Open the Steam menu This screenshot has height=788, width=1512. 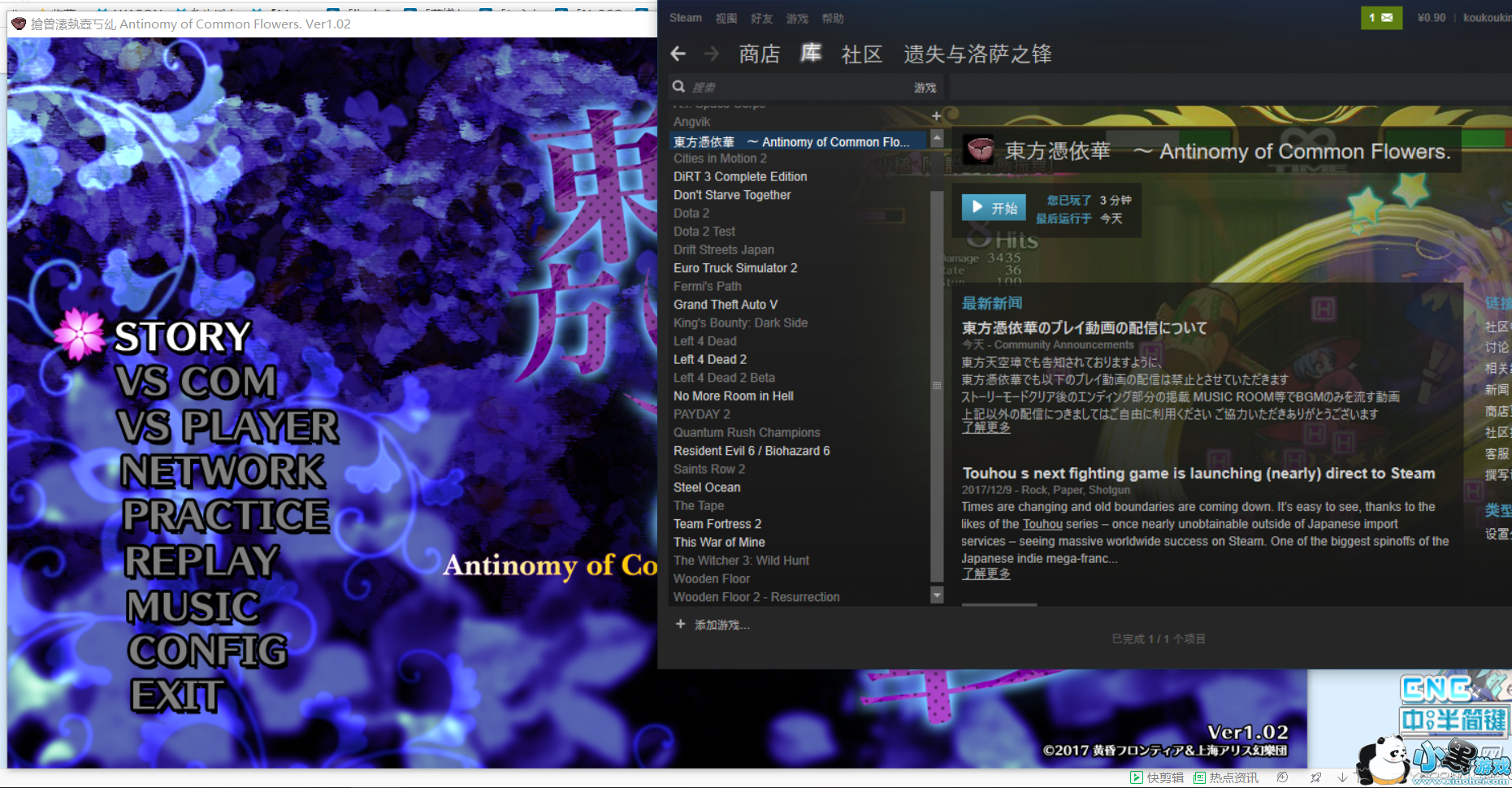(x=685, y=18)
